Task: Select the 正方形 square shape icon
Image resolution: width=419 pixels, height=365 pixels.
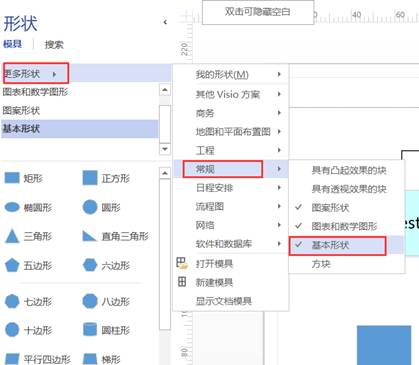Action: pos(90,178)
